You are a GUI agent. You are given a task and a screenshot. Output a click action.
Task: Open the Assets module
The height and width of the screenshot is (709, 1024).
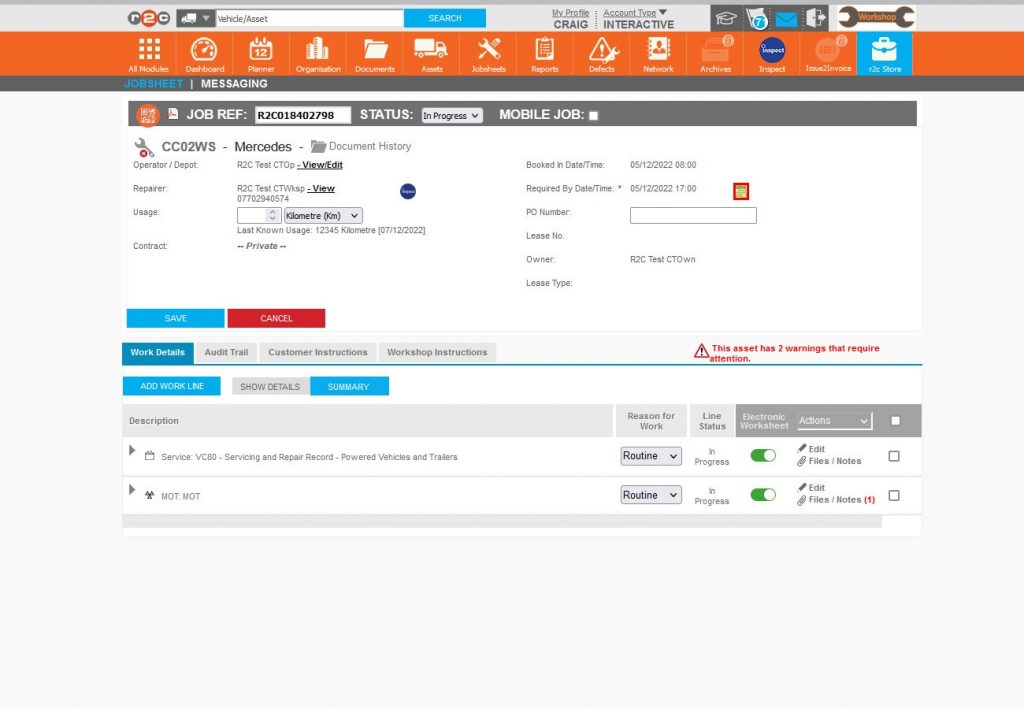pos(431,54)
